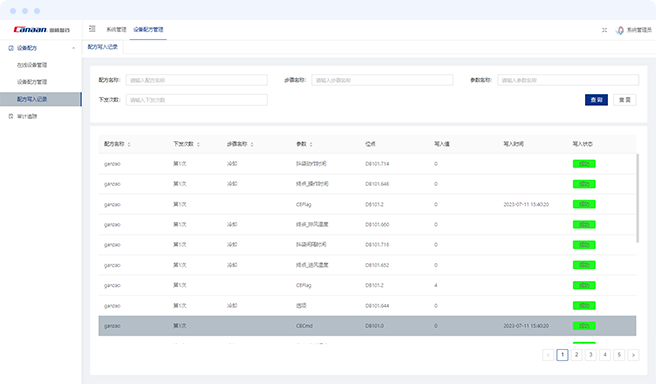Click the 位点 column header
This screenshot has height=388, width=656.
[370, 144]
